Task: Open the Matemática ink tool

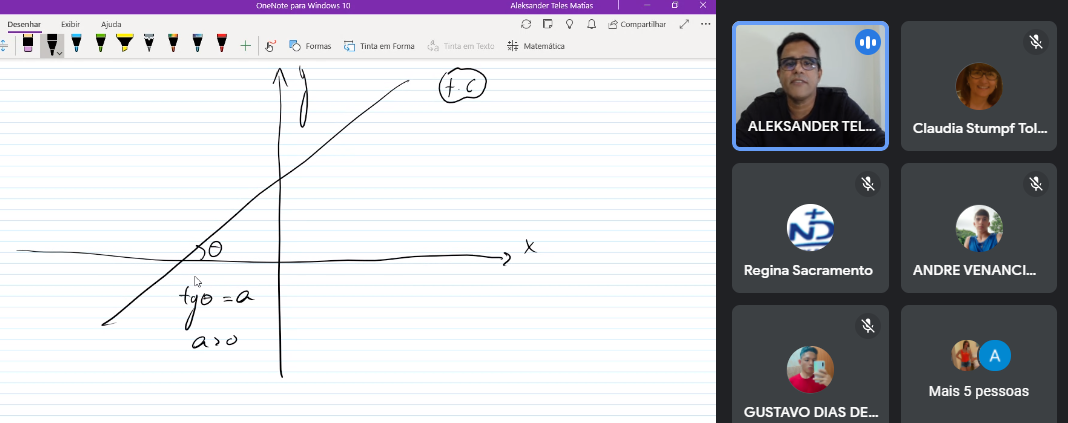Action: point(536,46)
